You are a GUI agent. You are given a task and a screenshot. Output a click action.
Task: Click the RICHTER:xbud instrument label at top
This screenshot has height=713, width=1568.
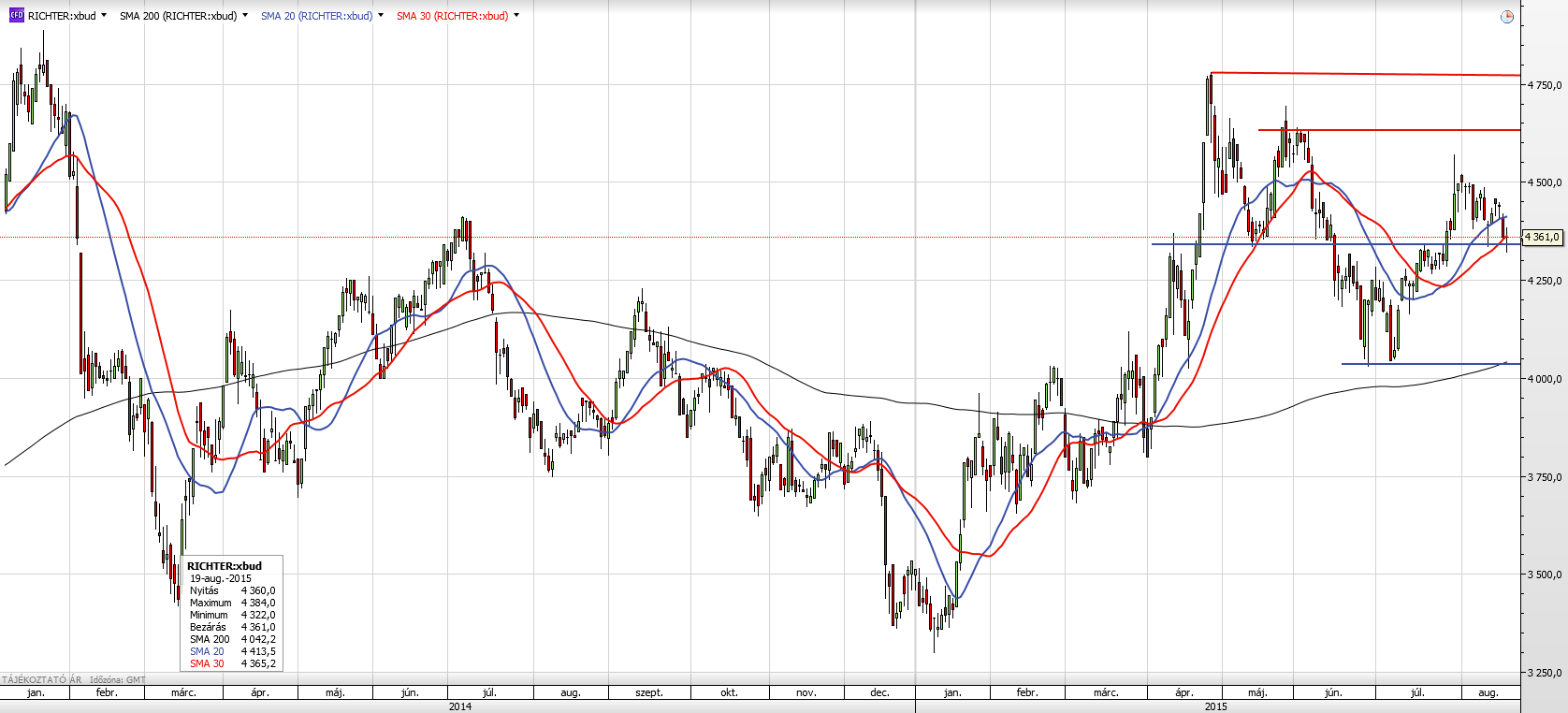point(62,16)
